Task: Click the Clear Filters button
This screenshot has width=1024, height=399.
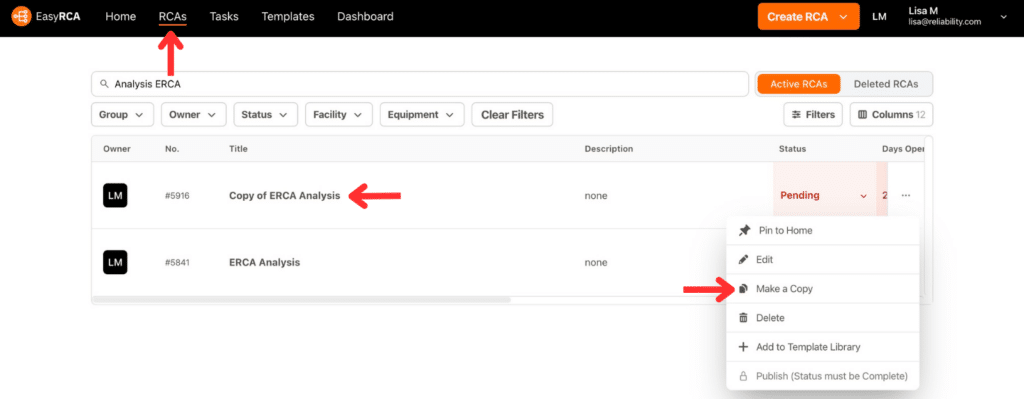Action: pos(512,114)
